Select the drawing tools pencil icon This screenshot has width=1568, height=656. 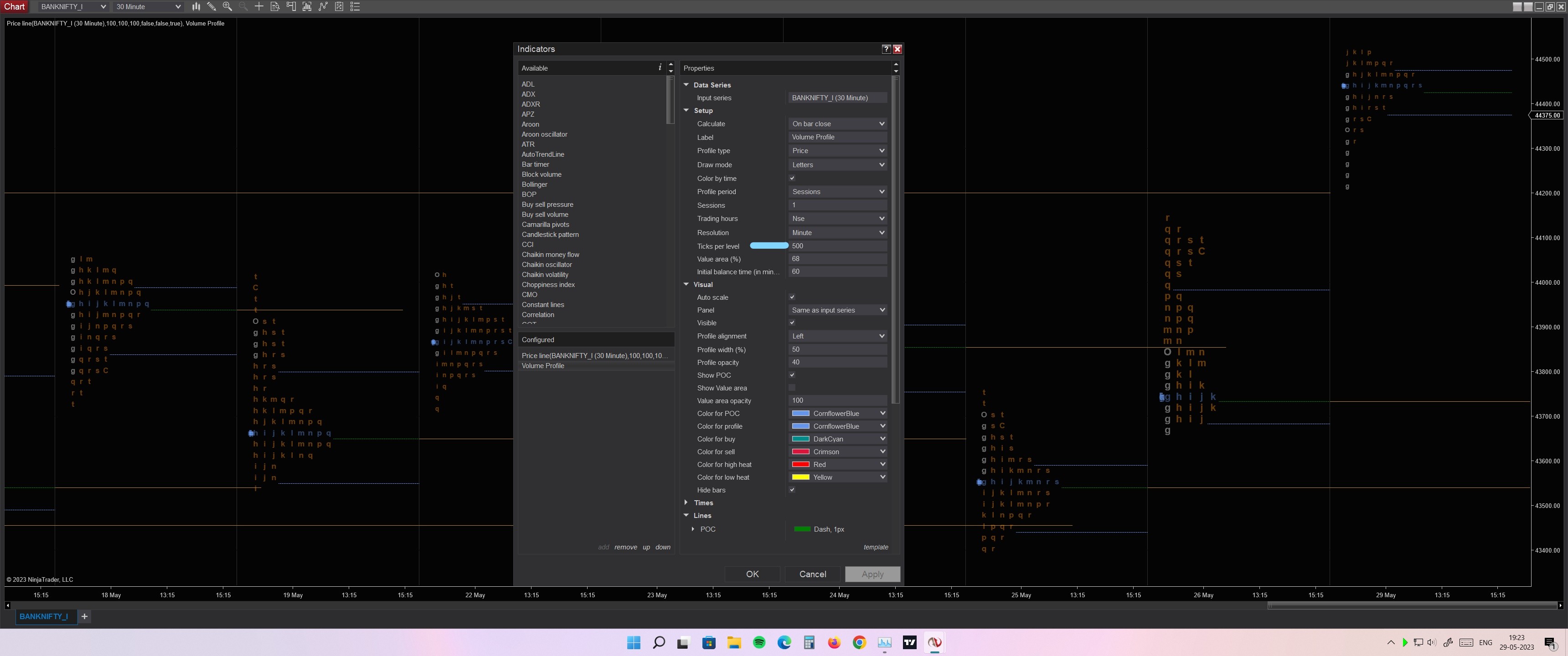click(x=211, y=7)
